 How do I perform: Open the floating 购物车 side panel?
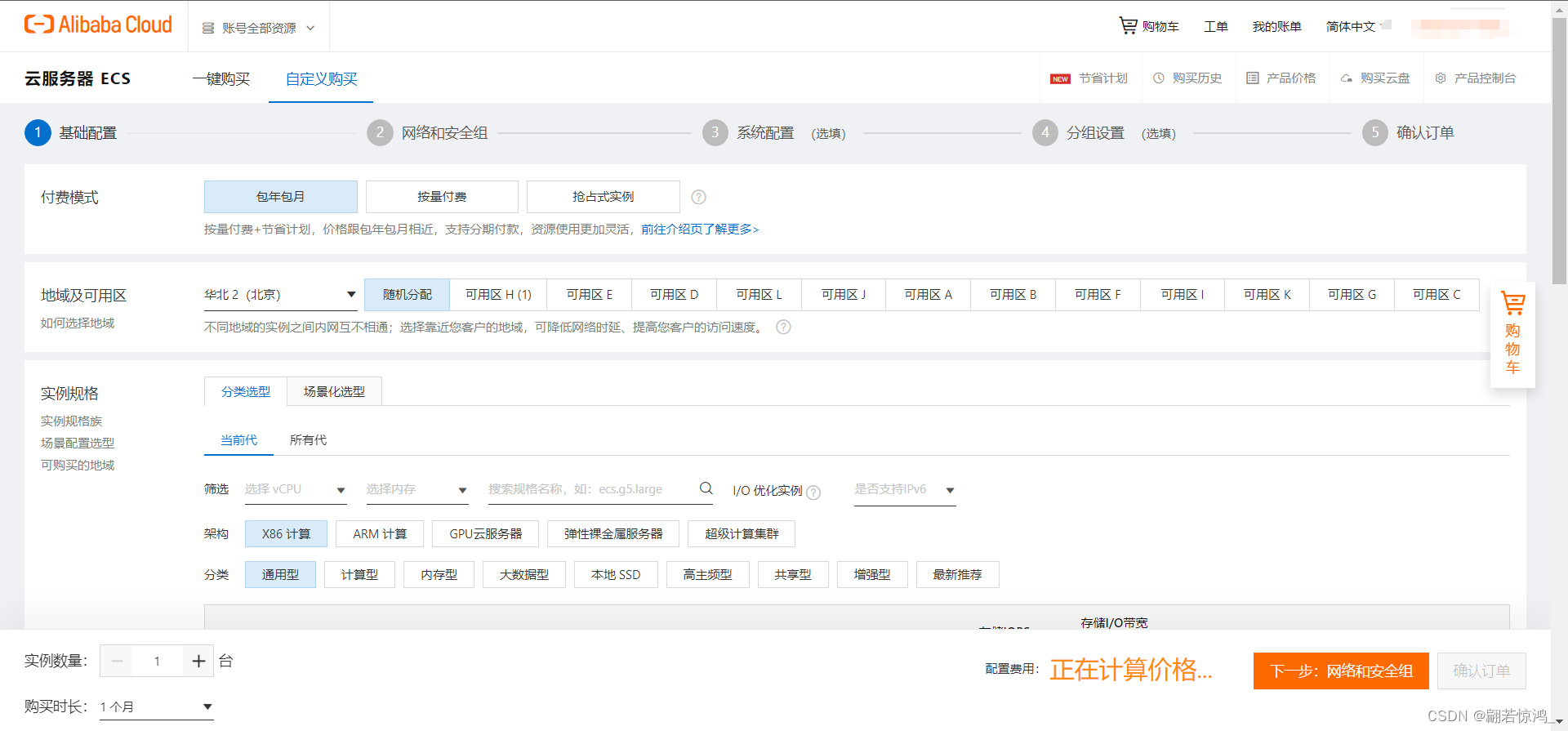pos(1512,334)
